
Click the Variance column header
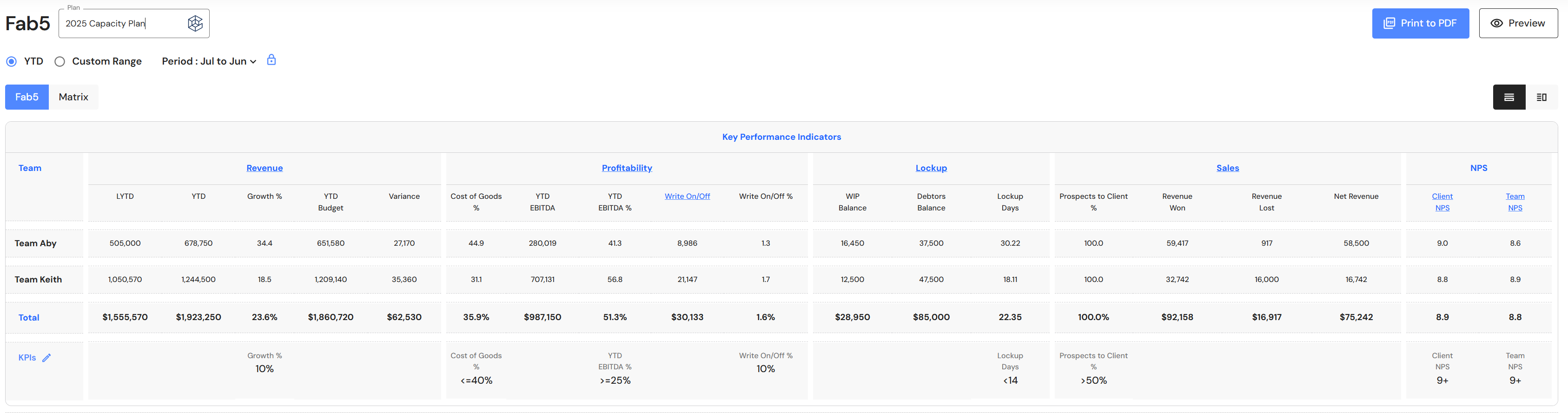click(404, 197)
